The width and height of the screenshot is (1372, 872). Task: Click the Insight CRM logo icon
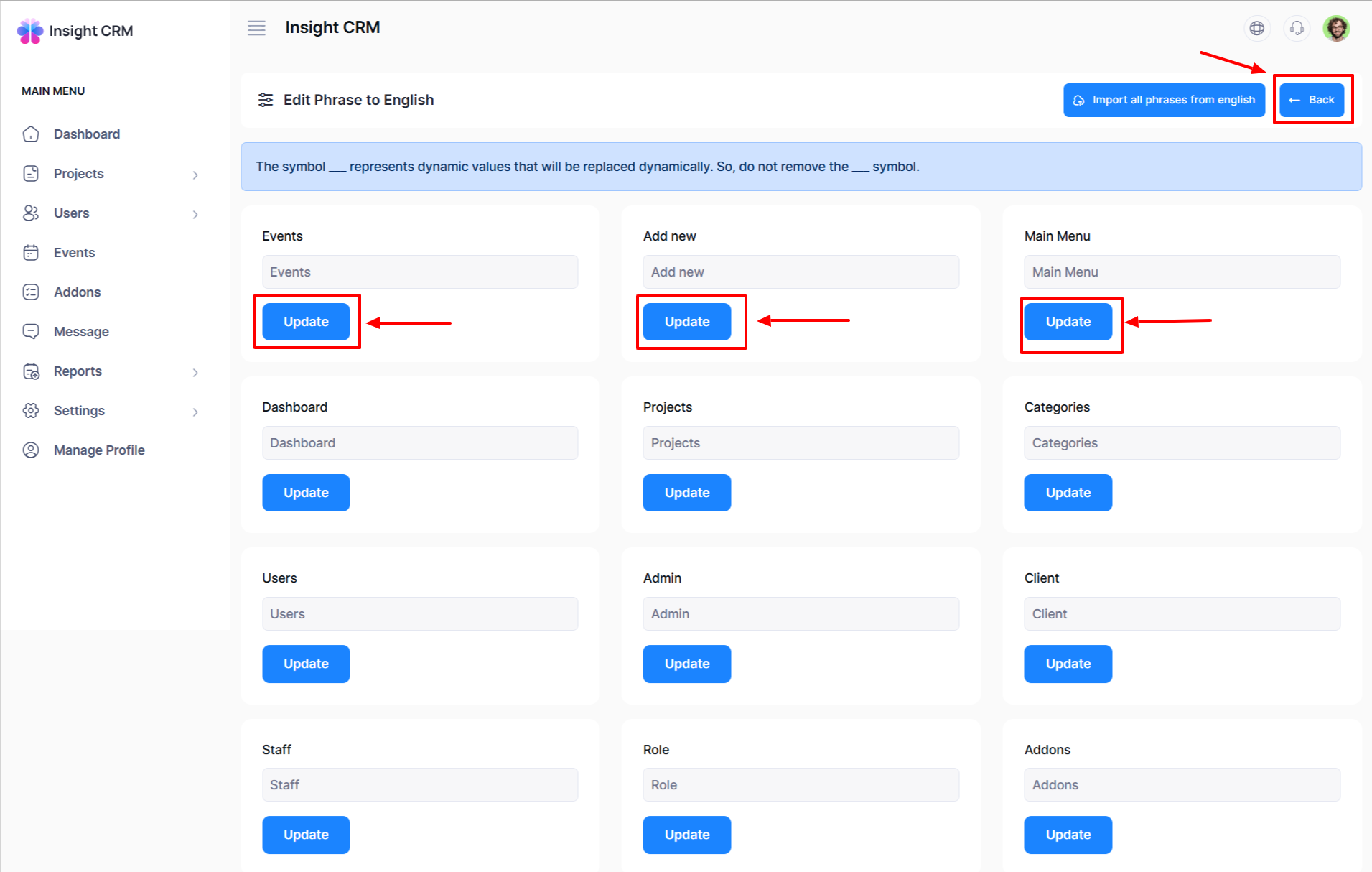(x=30, y=31)
